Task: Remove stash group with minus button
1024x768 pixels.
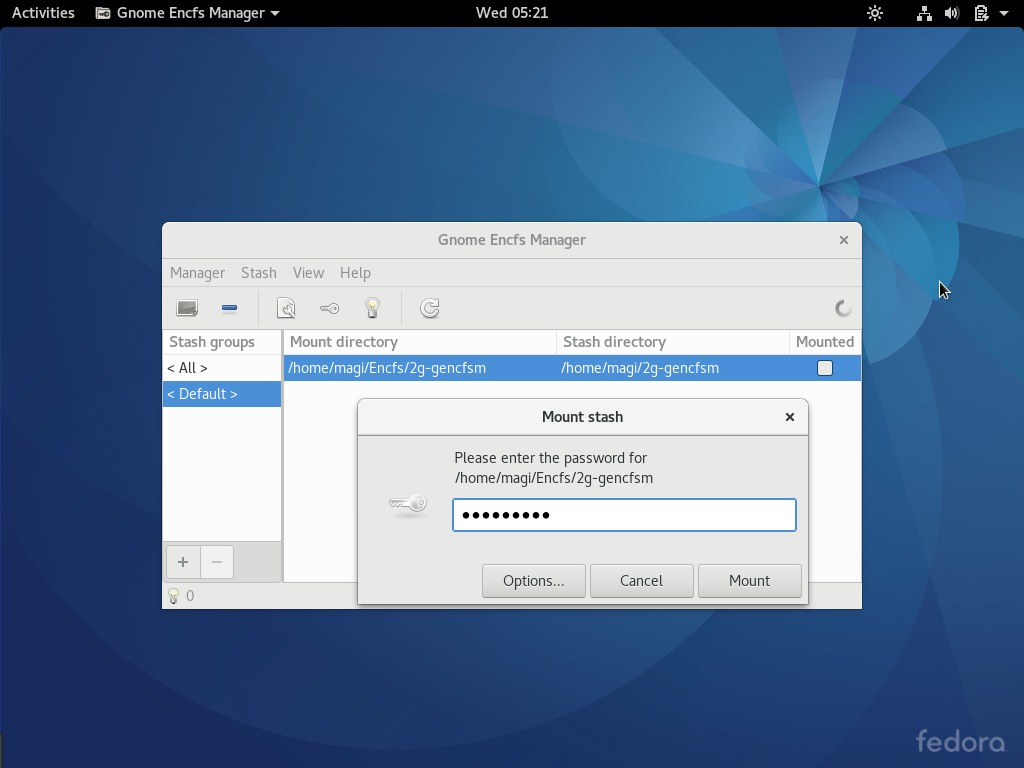Action: (x=217, y=562)
